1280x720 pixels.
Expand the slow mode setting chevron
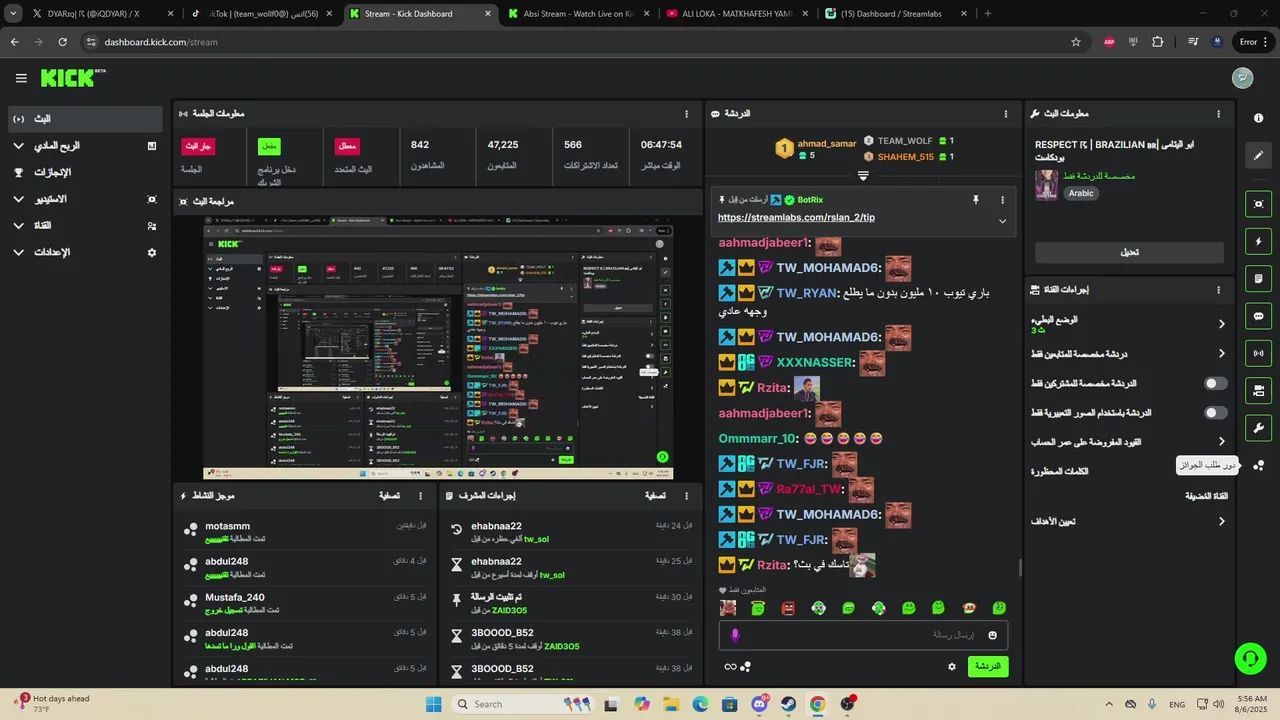click(x=1221, y=324)
